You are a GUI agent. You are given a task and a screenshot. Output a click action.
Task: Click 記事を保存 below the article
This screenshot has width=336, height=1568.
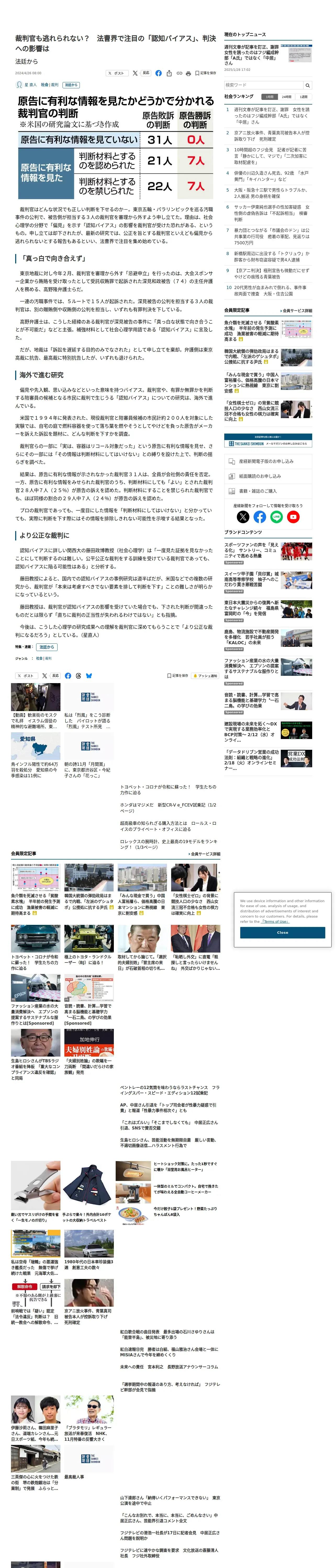point(177,676)
